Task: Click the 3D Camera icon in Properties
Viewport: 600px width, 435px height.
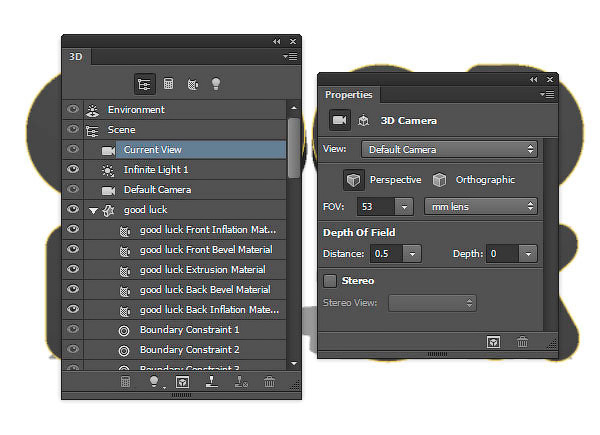Action: click(339, 120)
